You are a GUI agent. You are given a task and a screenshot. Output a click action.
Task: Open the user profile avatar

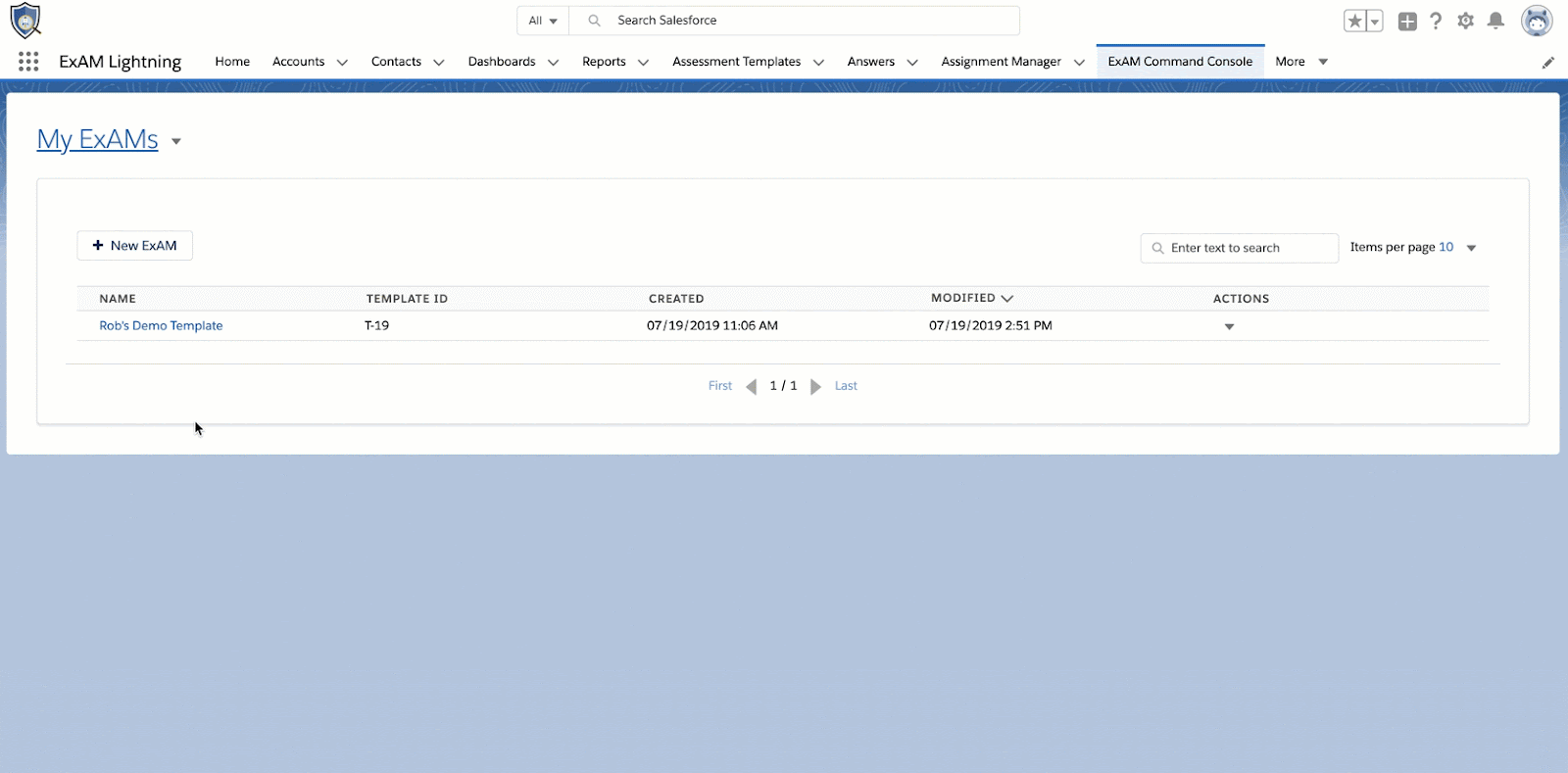(x=1537, y=21)
